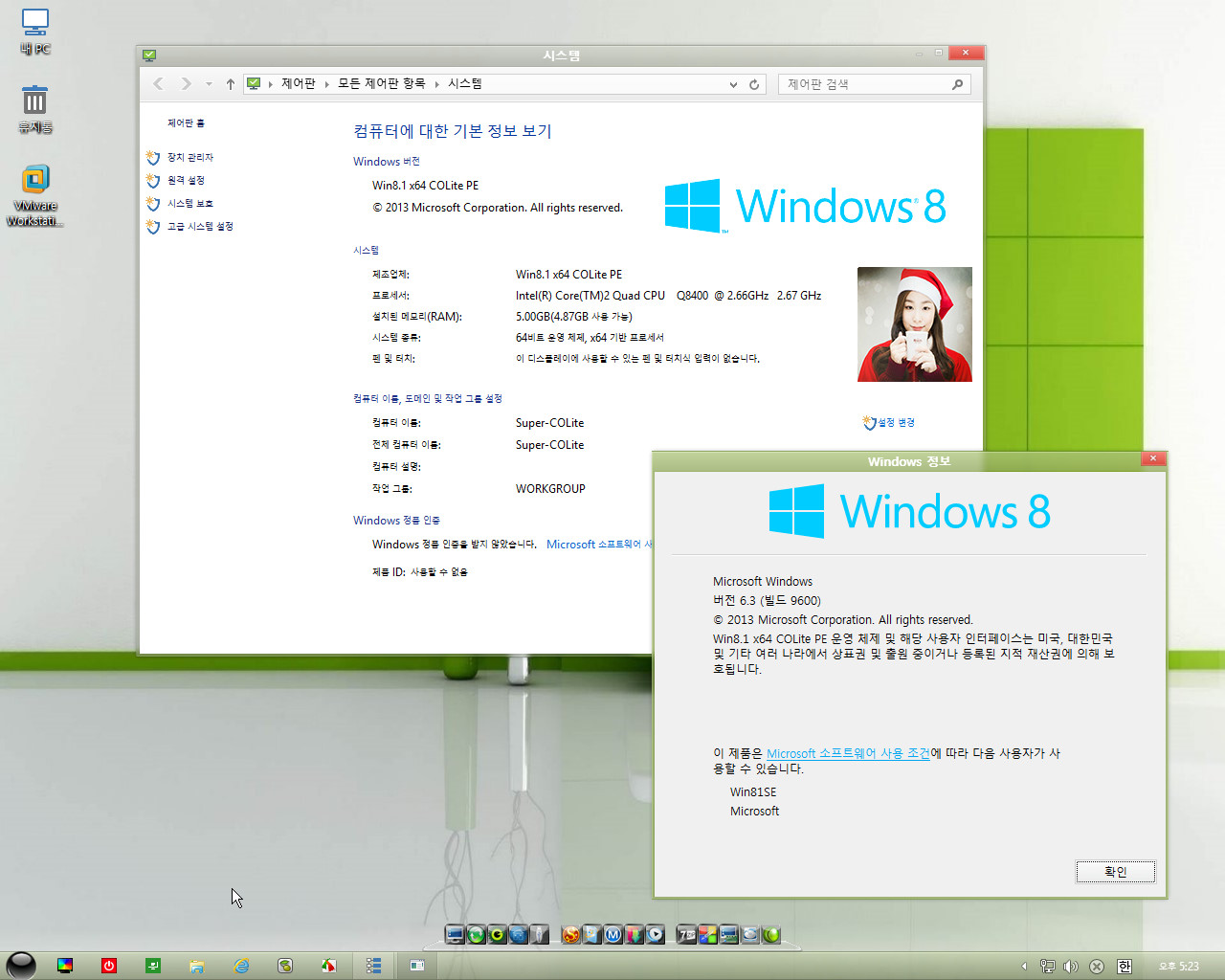The height and width of the screenshot is (980, 1225).
Task: Click the 모든 제어판 항목 breadcrumb
Action: point(381,84)
